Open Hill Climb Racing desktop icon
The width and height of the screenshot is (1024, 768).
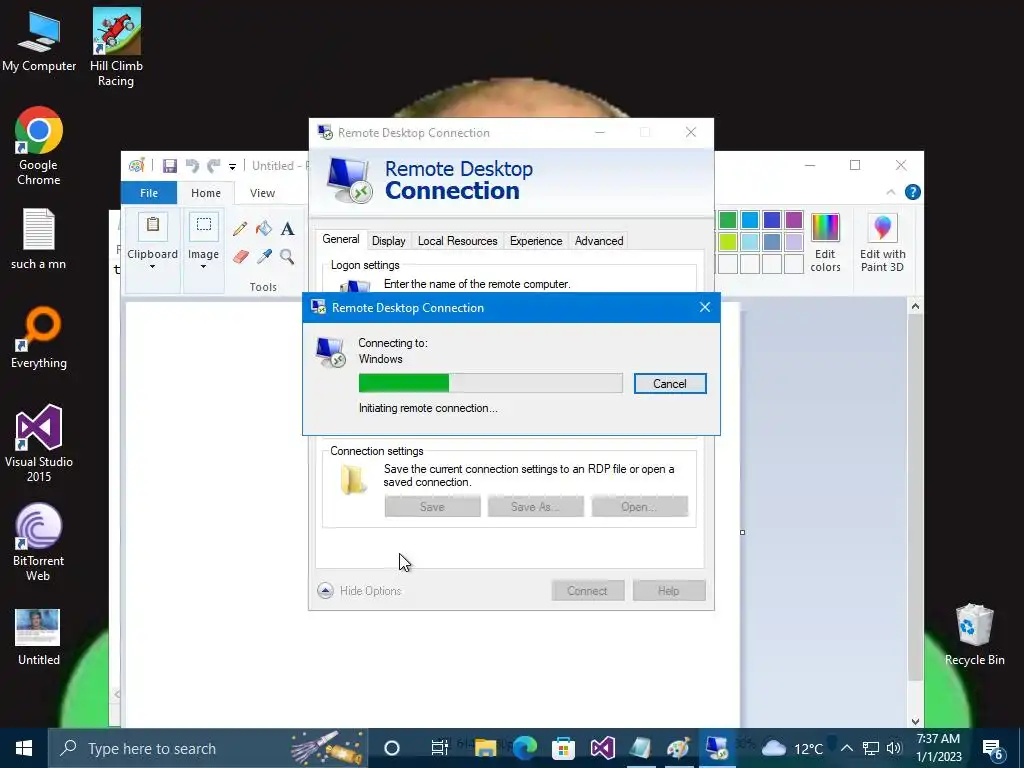(116, 48)
